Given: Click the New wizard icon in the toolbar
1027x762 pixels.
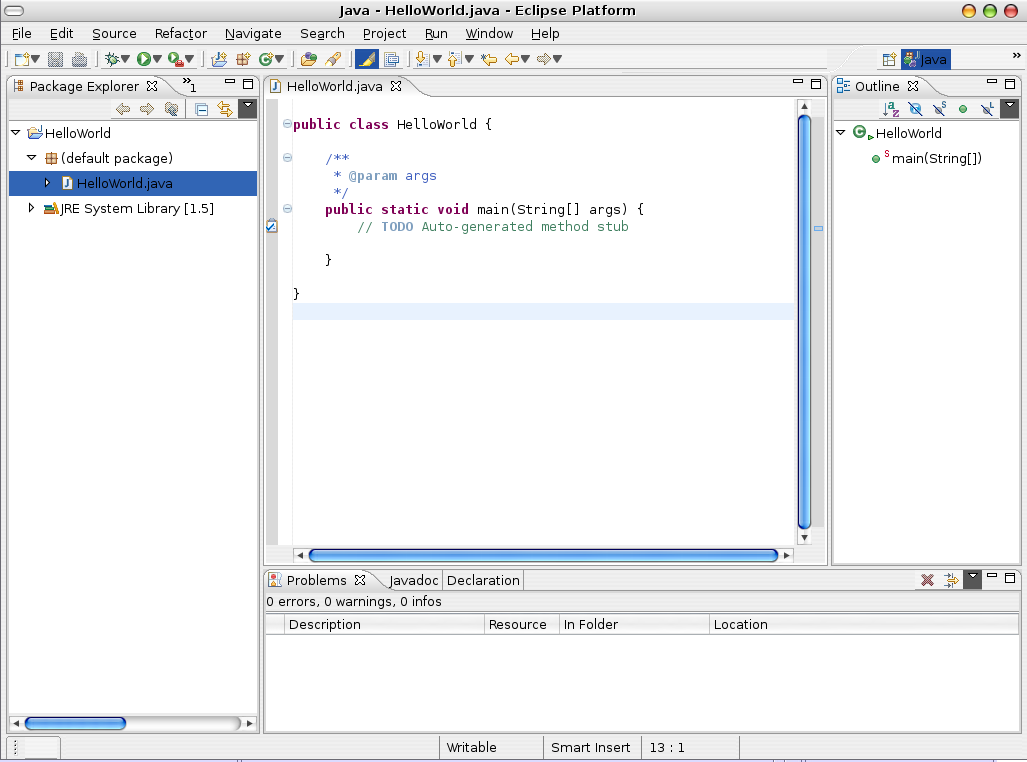Looking at the screenshot, I should point(22,59).
